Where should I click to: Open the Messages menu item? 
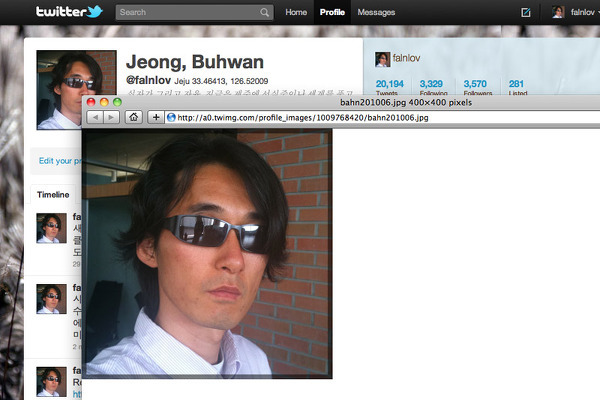[x=376, y=12]
